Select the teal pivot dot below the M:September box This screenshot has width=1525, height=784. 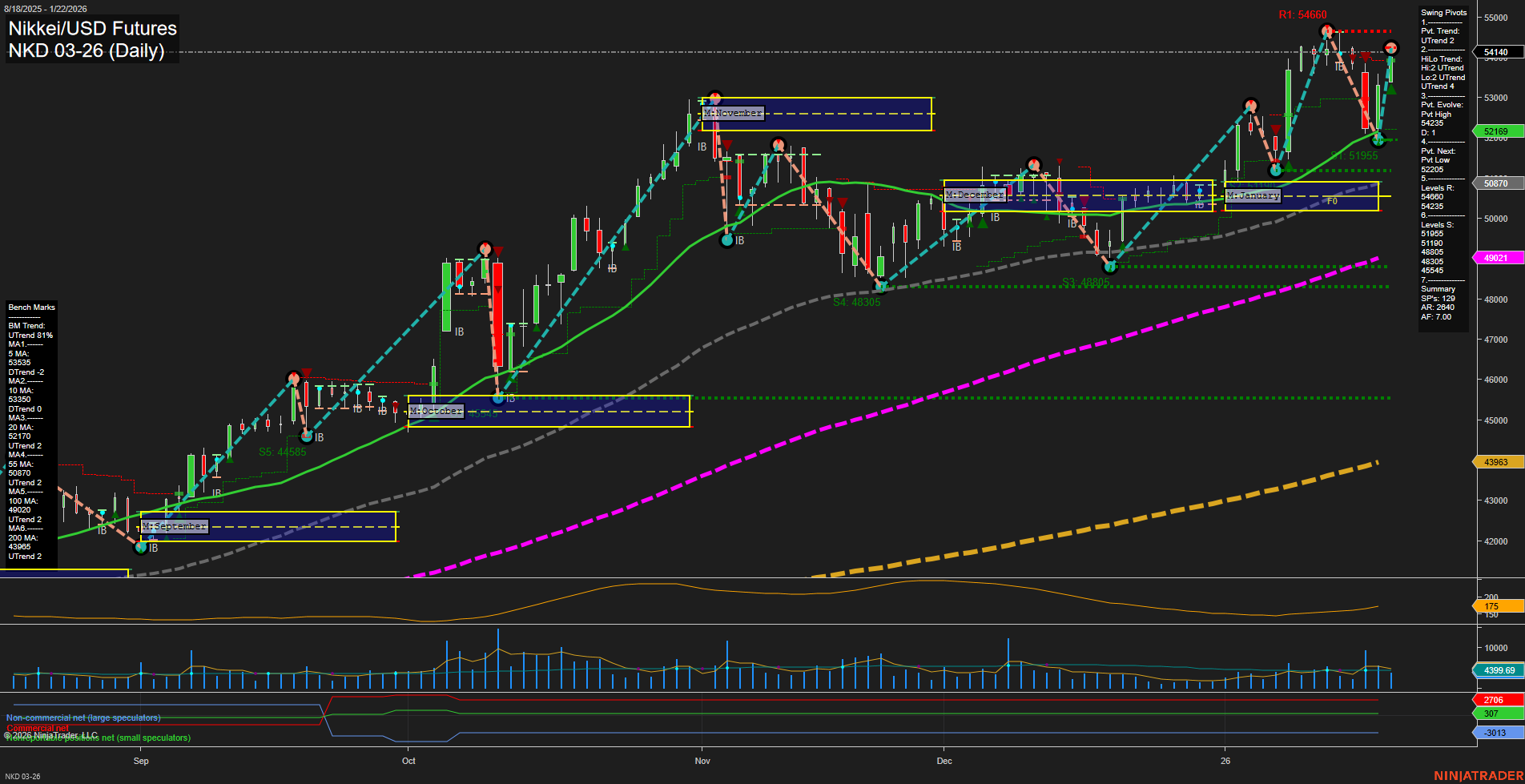click(x=140, y=549)
